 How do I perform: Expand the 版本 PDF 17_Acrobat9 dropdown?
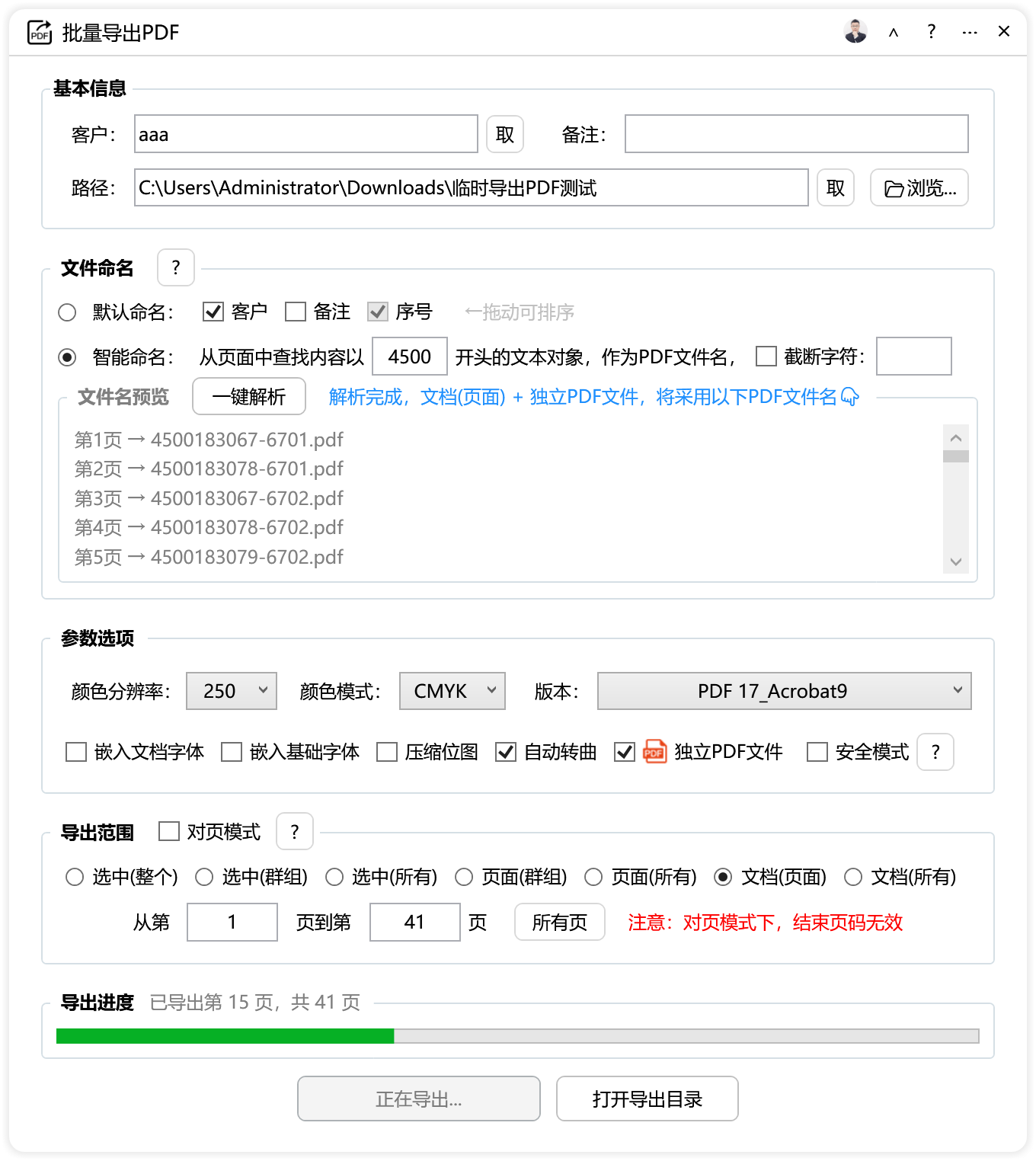point(784,691)
